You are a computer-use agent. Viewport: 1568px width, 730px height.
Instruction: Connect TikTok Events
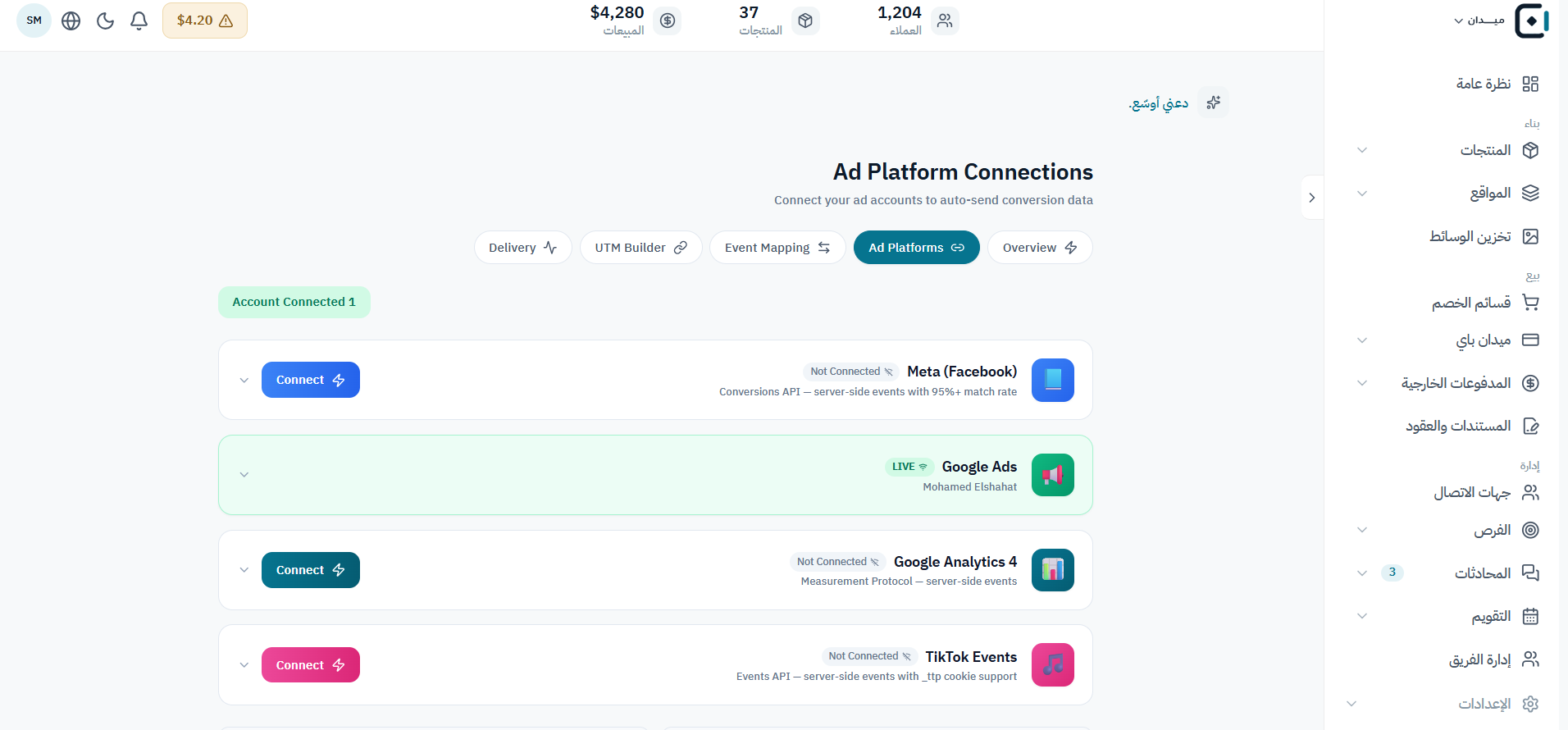coord(311,665)
